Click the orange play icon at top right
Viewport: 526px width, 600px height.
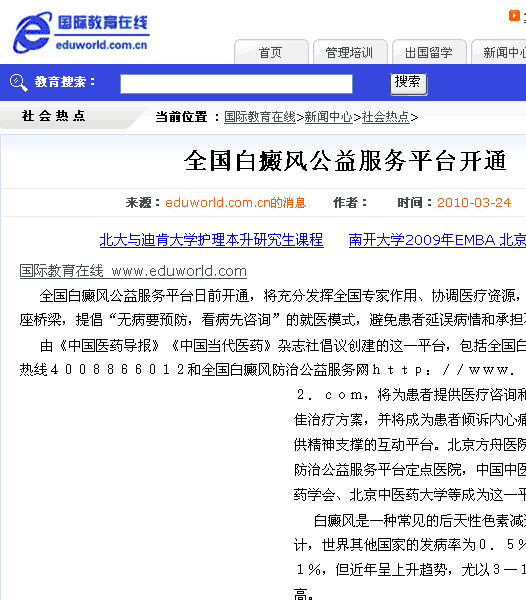point(514,16)
